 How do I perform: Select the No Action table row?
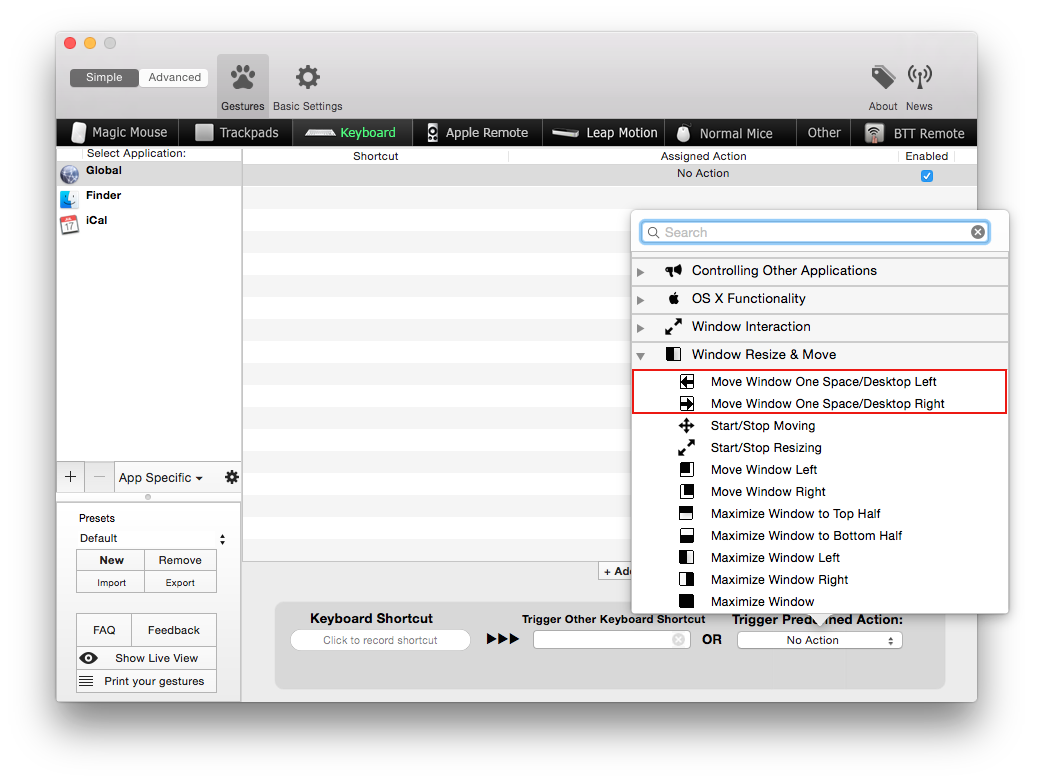coord(610,174)
